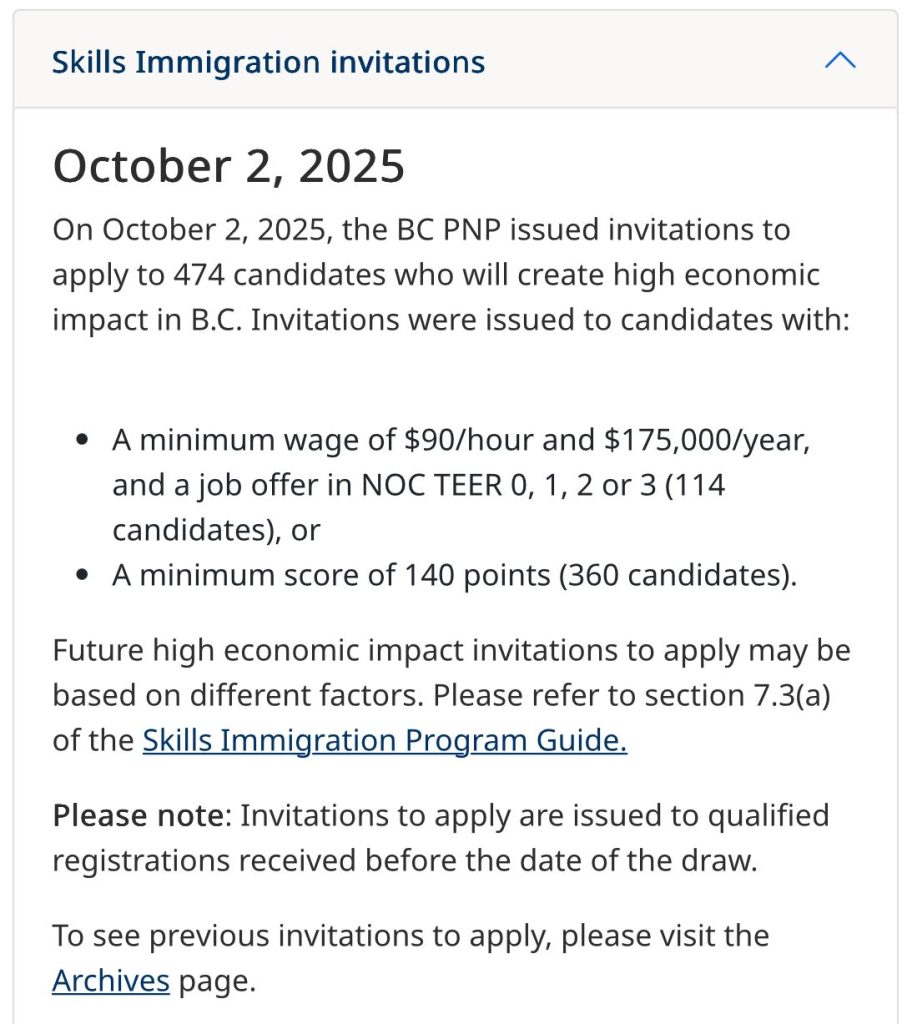
Task: Collapse the Skills Immigration invitations chevron
Action: (x=839, y=61)
